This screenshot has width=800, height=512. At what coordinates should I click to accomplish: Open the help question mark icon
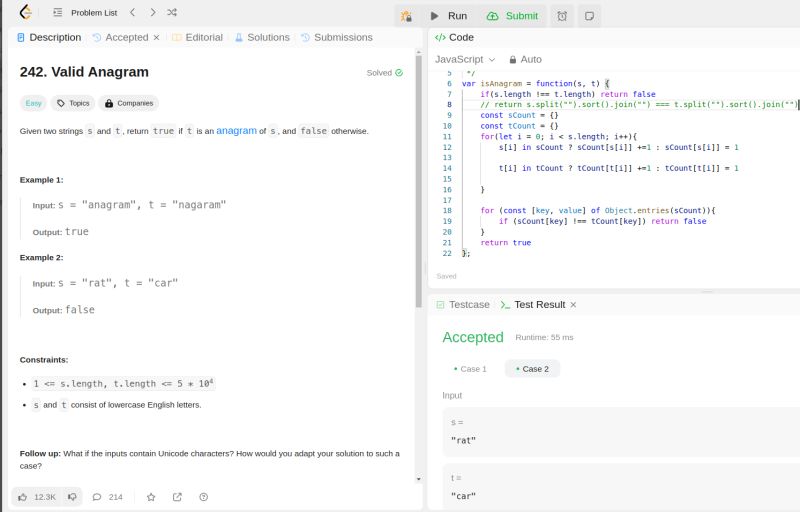coord(204,497)
